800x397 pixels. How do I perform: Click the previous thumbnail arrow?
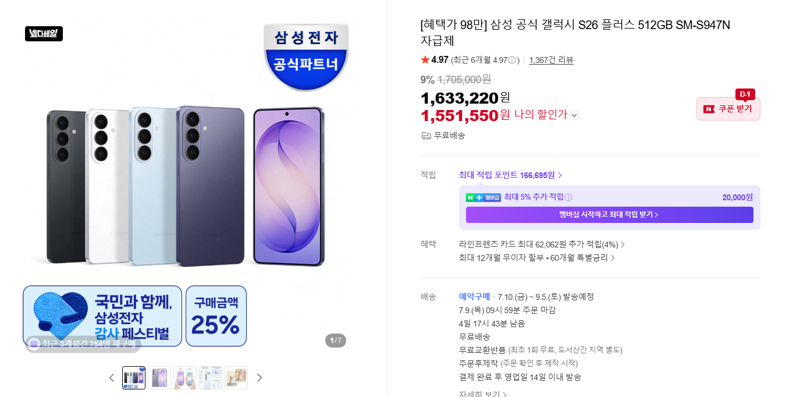tap(112, 378)
